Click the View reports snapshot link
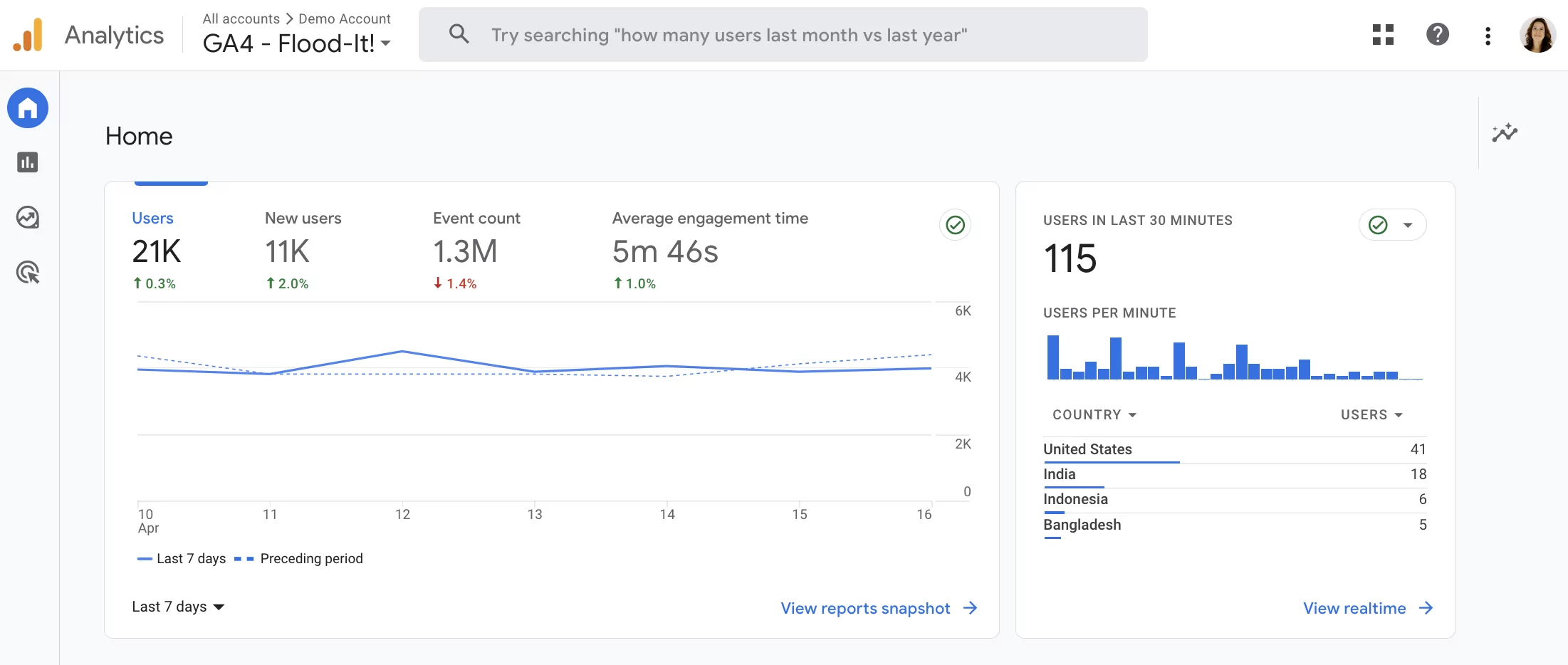The width and height of the screenshot is (1568, 665). [879, 608]
